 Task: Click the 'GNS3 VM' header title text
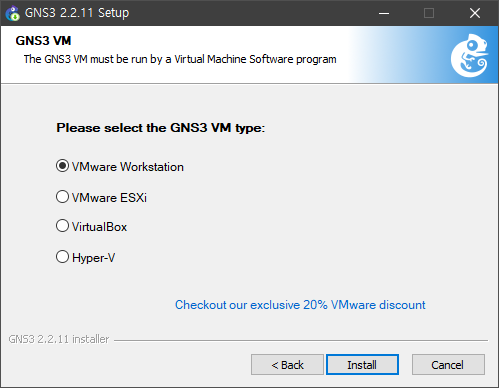43,41
